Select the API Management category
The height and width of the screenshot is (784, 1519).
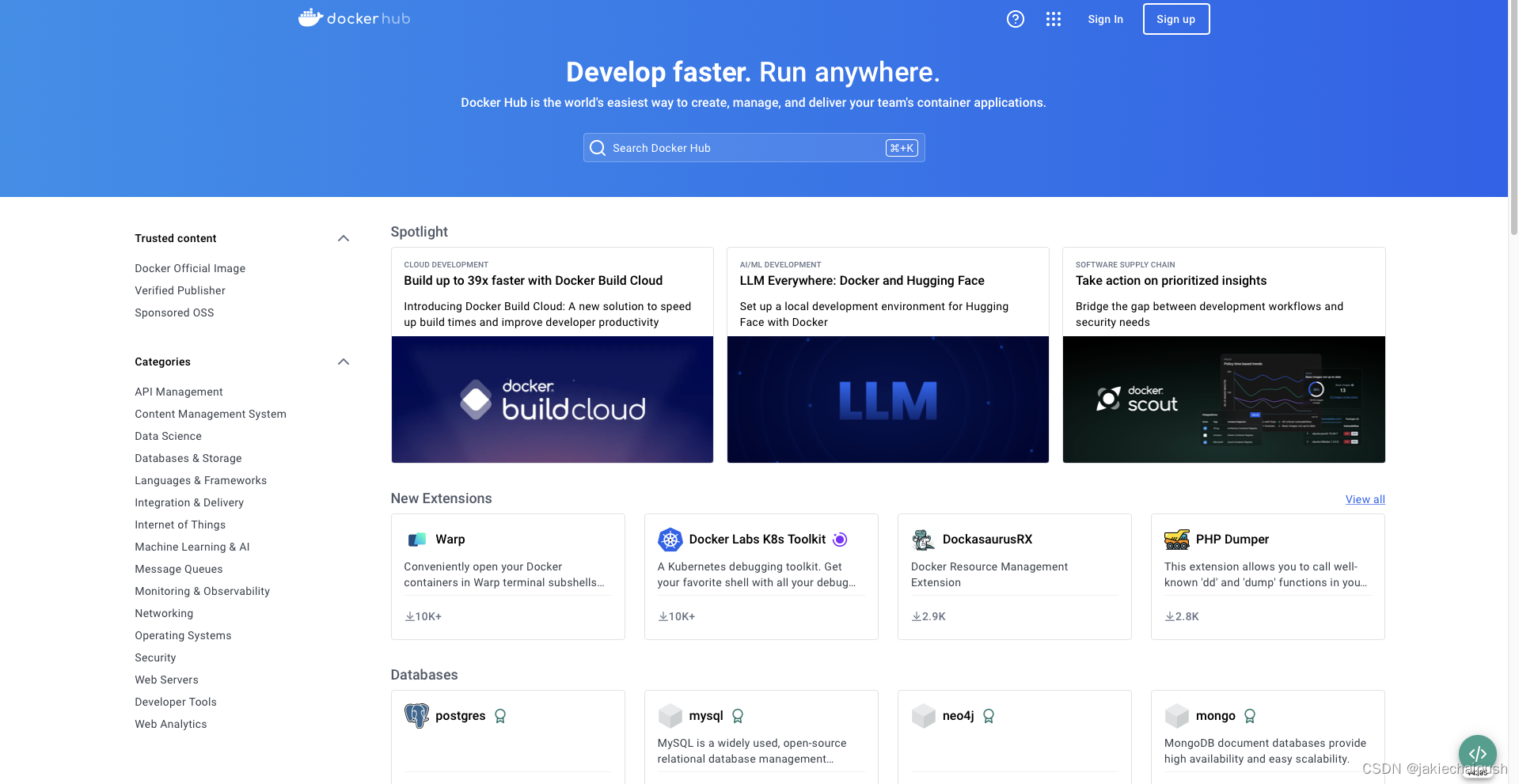(x=179, y=392)
